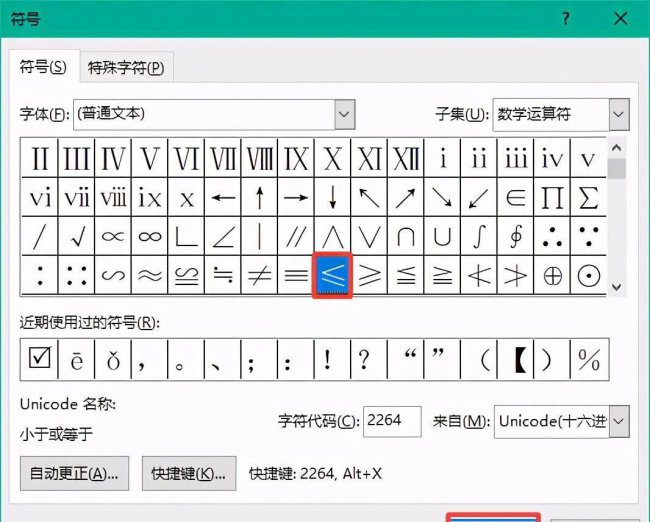Screen dimensions: 650x522
Task: Pick the down arrow ↓ symbol
Action: 332,197
